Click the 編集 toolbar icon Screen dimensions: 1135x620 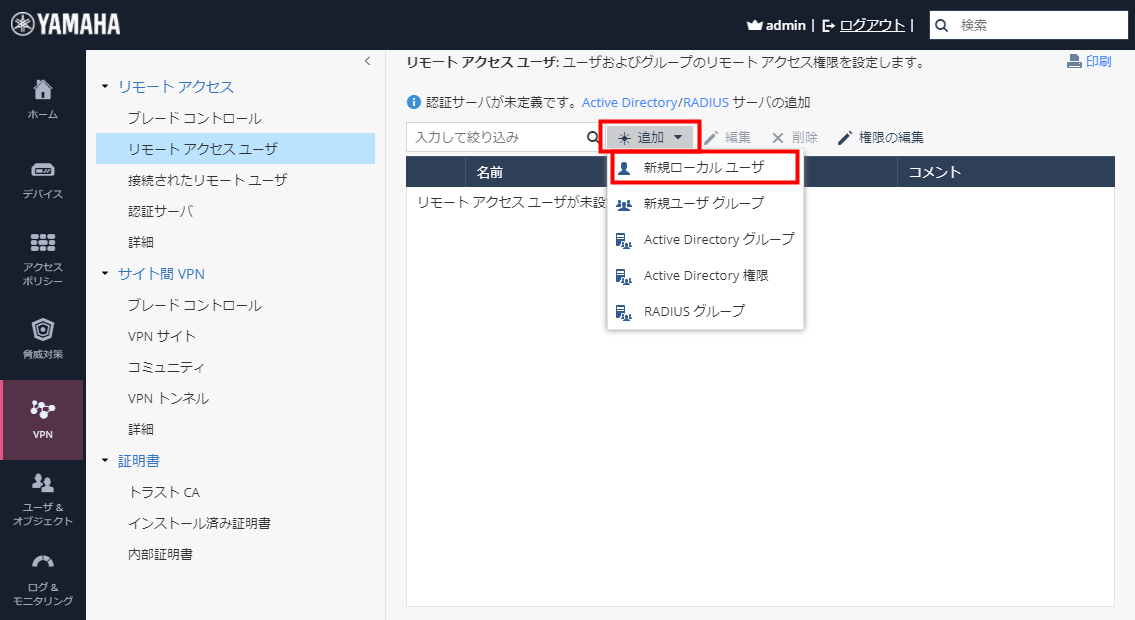click(x=710, y=137)
